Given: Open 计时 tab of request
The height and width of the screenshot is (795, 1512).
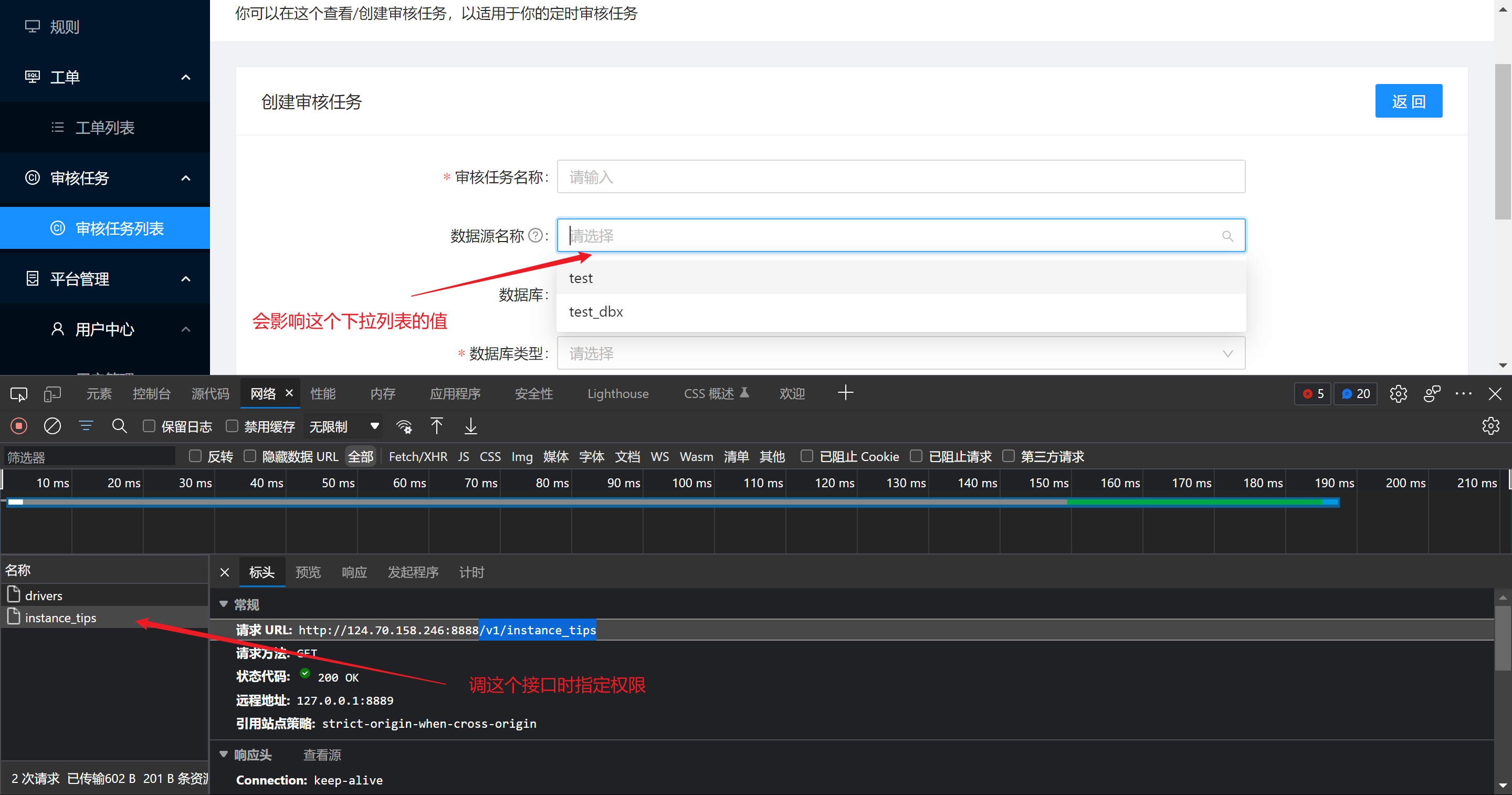Looking at the screenshot, I should 472,572.
